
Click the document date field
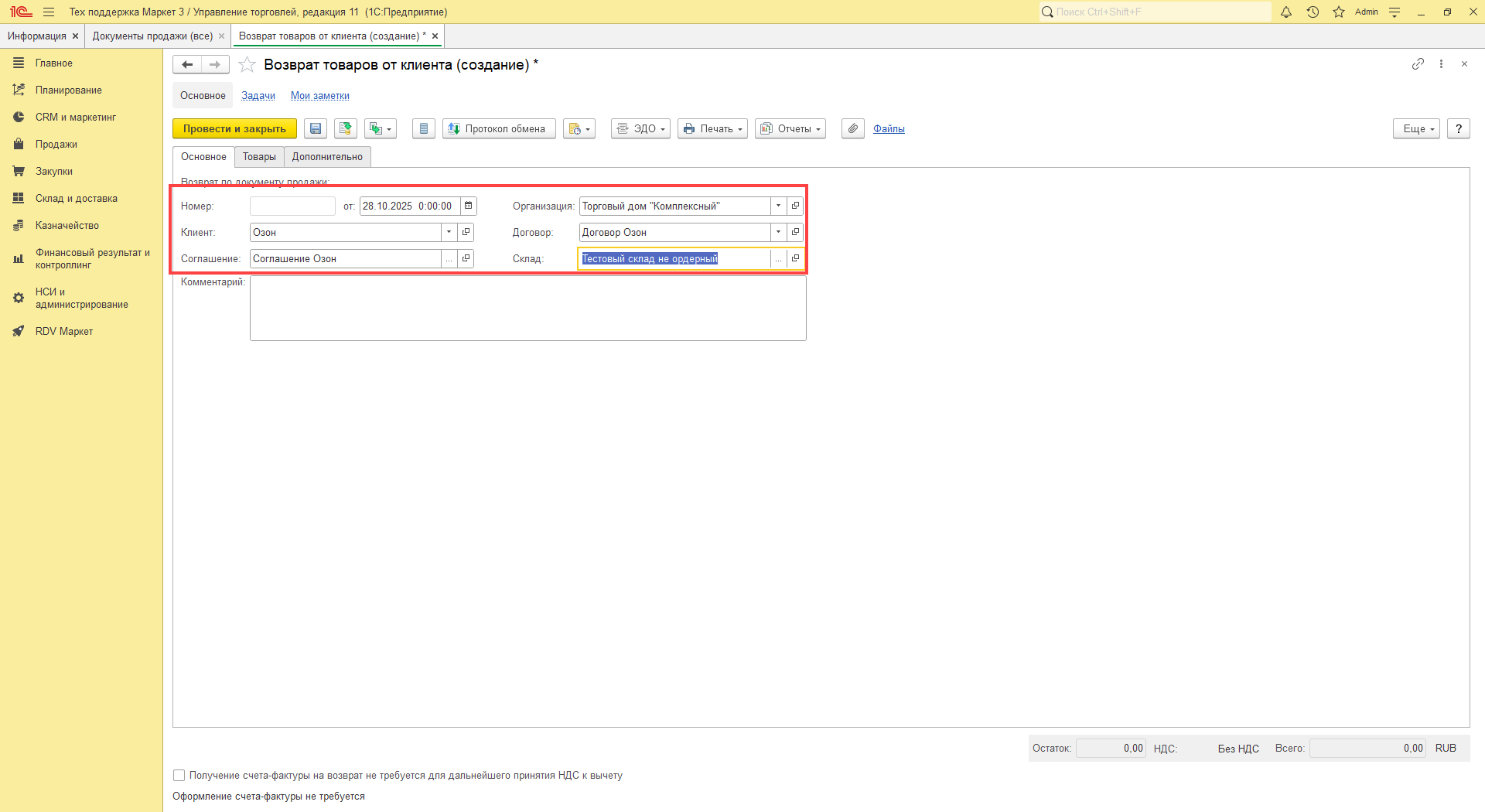point(410,206)
